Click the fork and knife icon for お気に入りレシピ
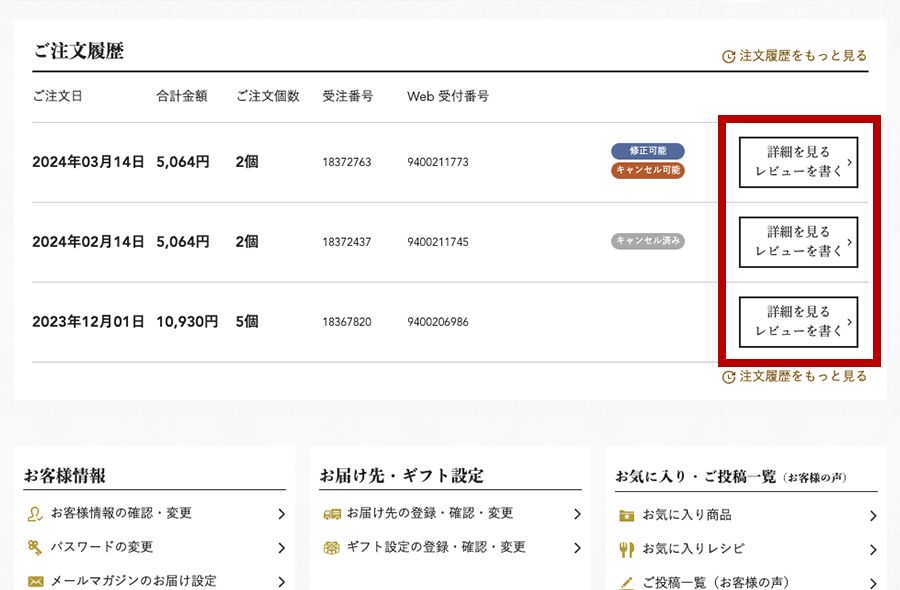This screenshot has width=900, height=590. pyautogui.click(x=627, y=549)
